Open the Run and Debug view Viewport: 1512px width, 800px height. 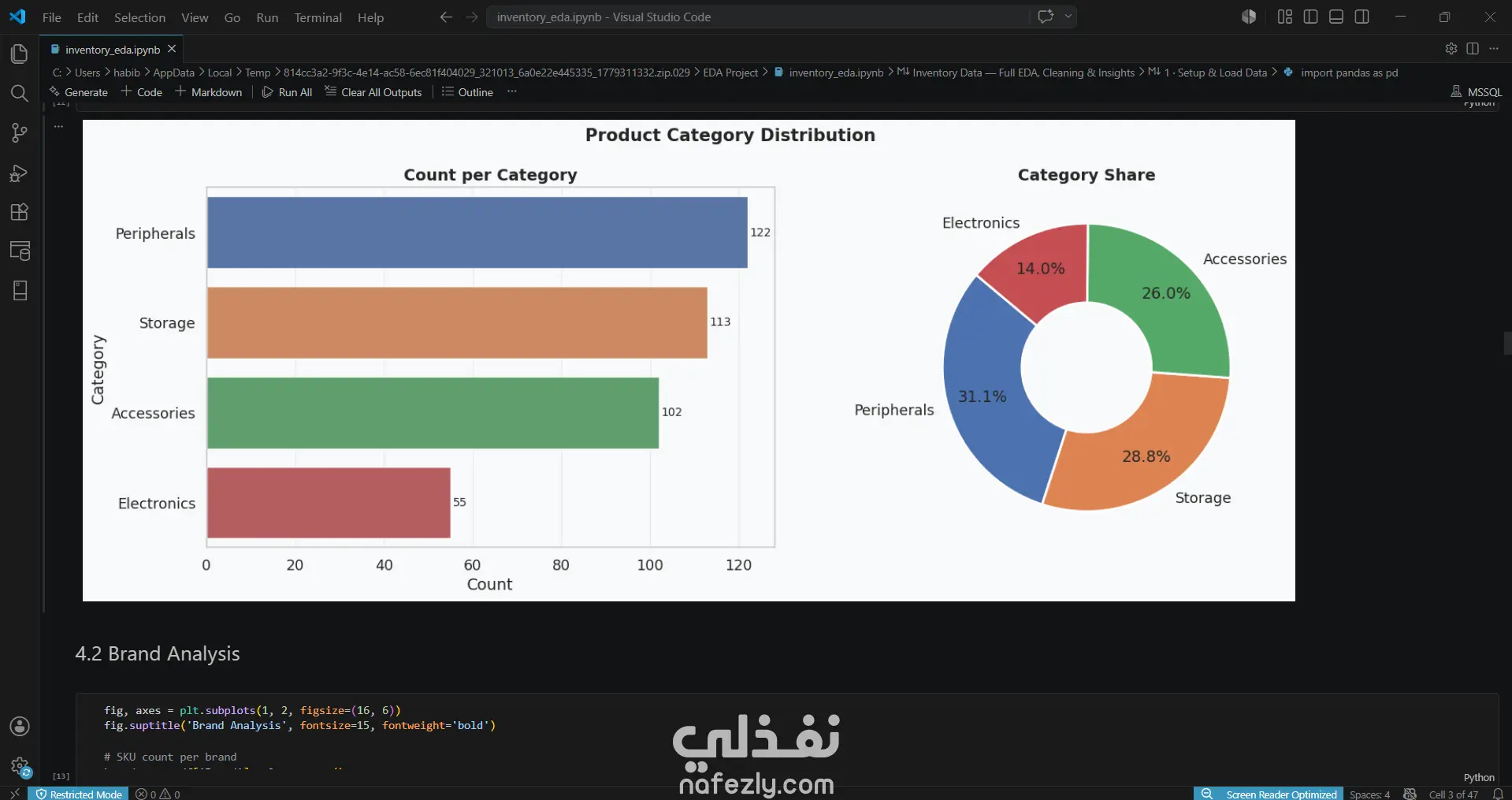[20, 173]
